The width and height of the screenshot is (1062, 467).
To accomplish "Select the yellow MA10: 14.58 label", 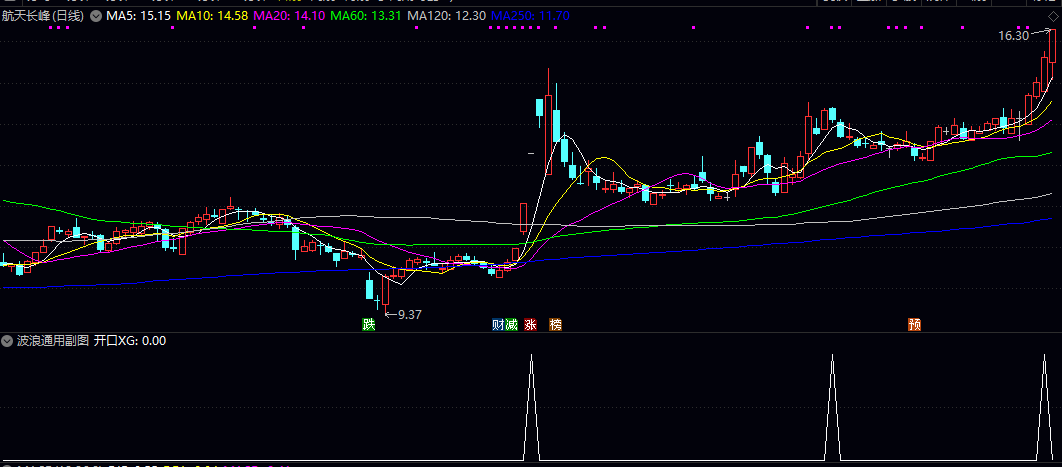I will (x=211, y=16).
